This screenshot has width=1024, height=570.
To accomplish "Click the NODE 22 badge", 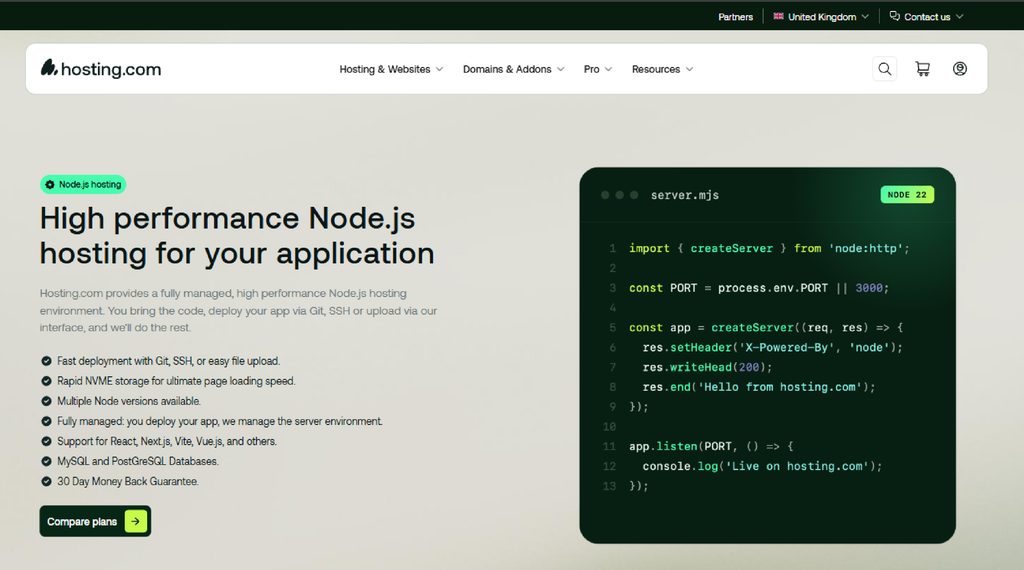I will click(907, 195).
